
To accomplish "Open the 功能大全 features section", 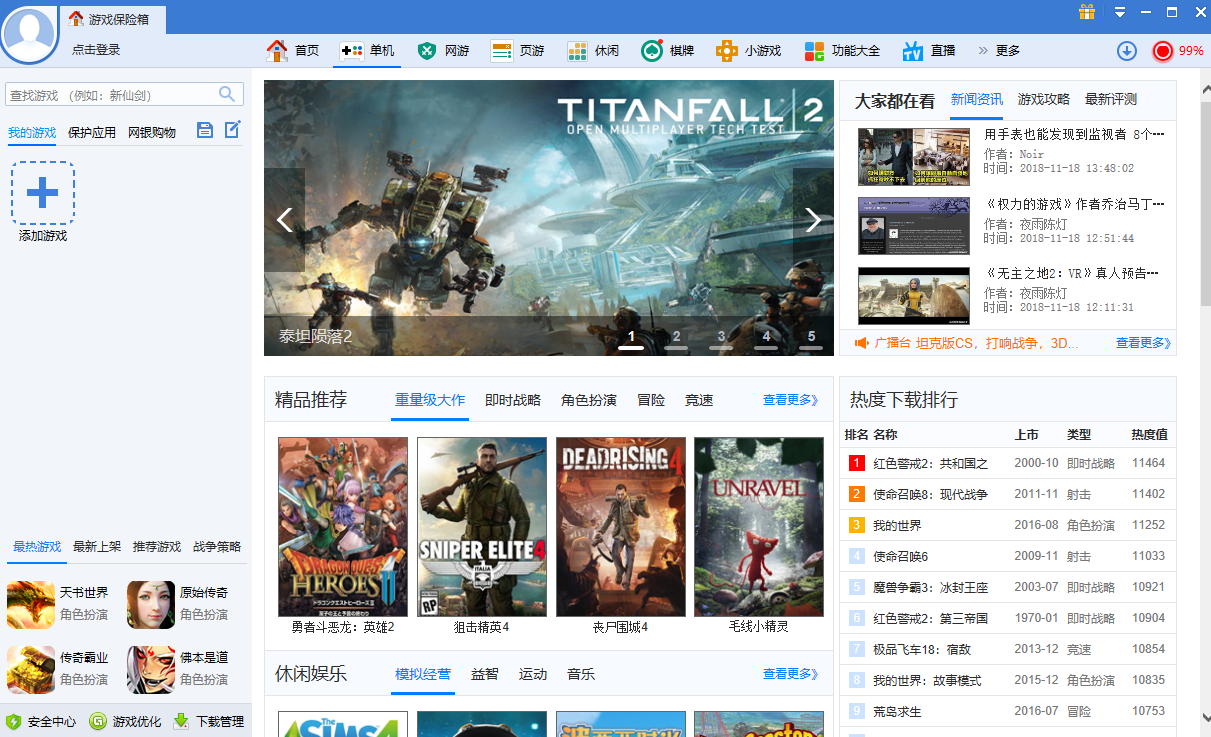I will [x=842, y=51].
